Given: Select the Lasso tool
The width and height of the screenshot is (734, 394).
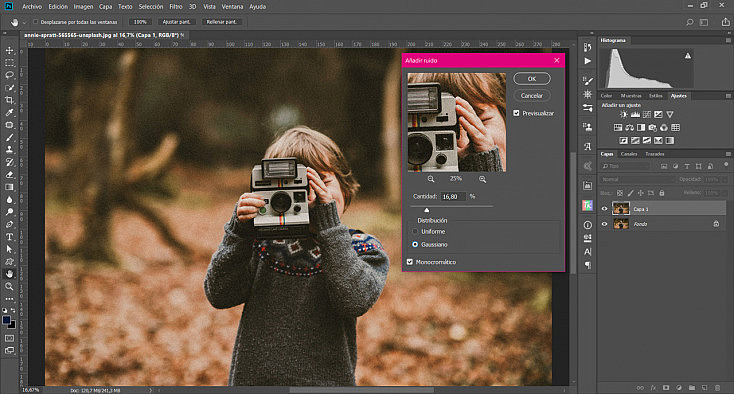Looking at the screenshot, I should coord(9,75).
